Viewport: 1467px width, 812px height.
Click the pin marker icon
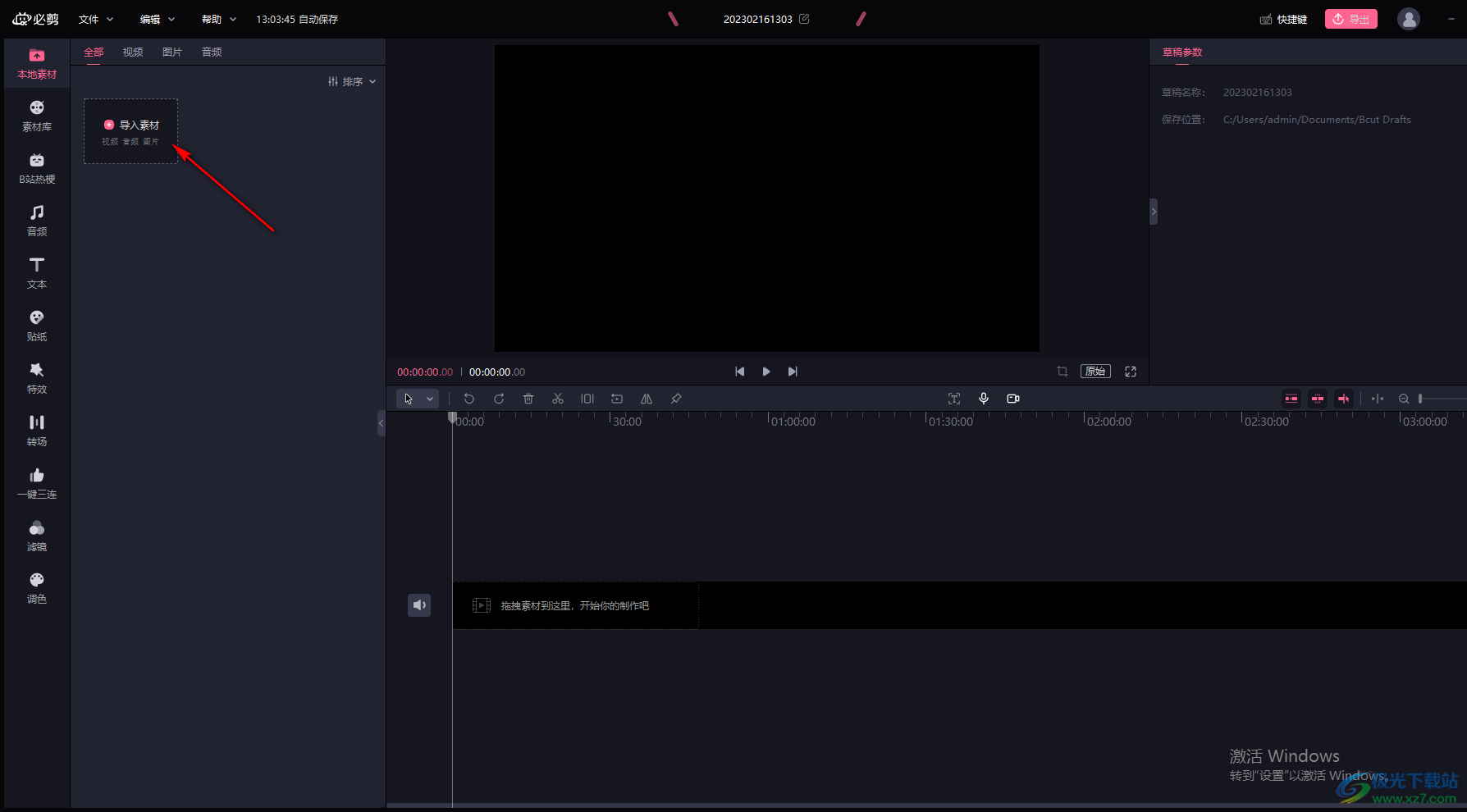click(x=676, y=399)
